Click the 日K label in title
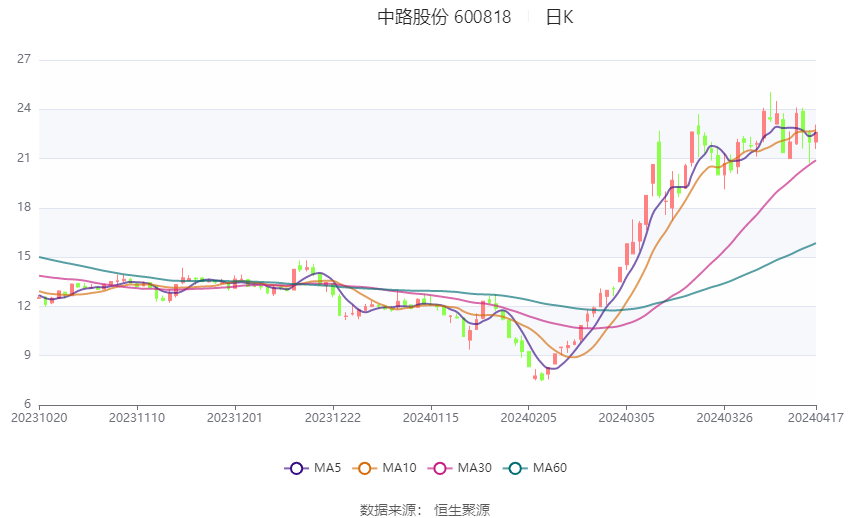The height and width of the screenshot is (518, 850). (559, 17)
